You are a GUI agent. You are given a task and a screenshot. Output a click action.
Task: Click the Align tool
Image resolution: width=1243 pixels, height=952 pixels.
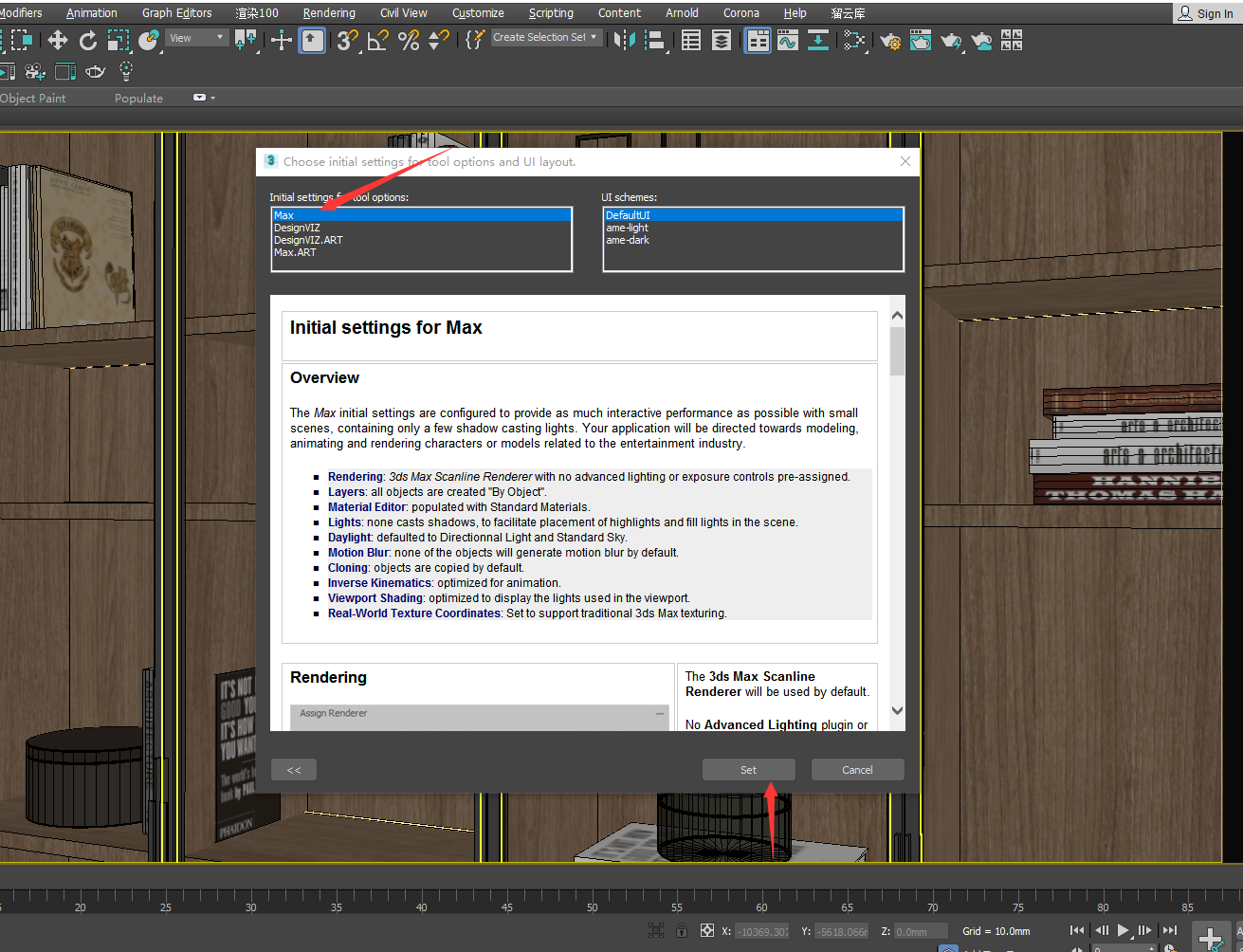tap(655, 40)
